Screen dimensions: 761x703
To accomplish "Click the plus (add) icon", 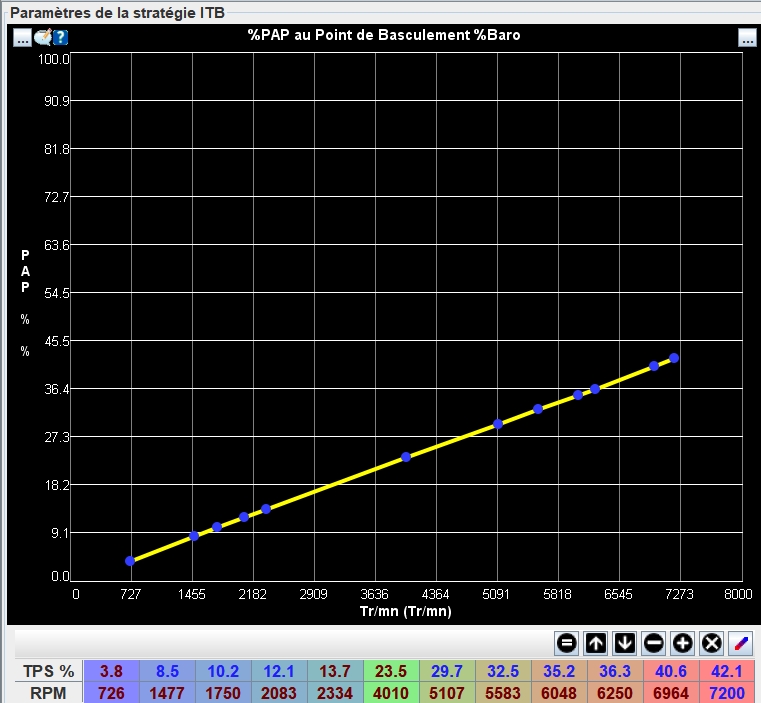I will click(x=683, y=641).
